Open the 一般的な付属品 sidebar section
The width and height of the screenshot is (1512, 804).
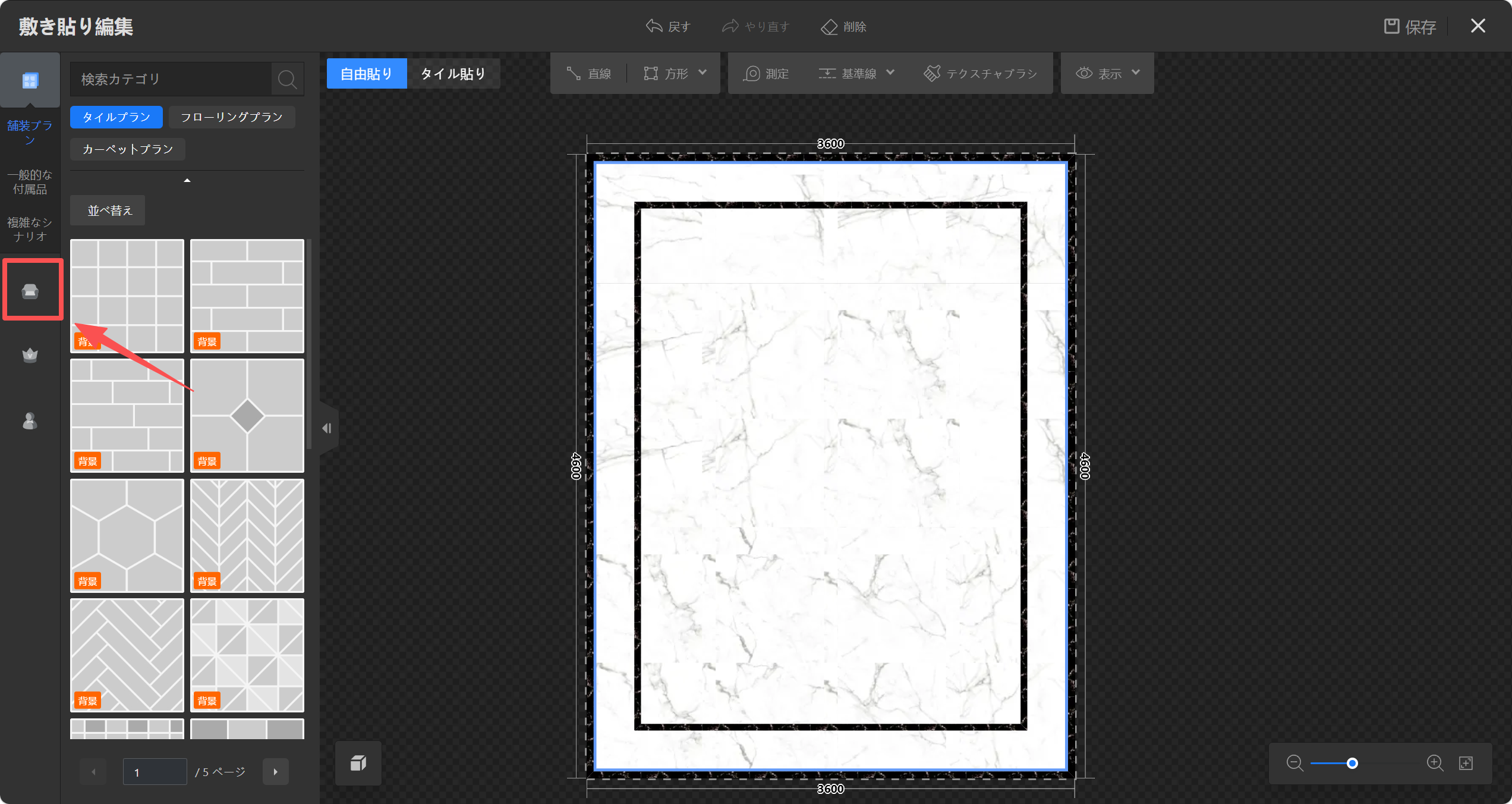pos(30,182)
